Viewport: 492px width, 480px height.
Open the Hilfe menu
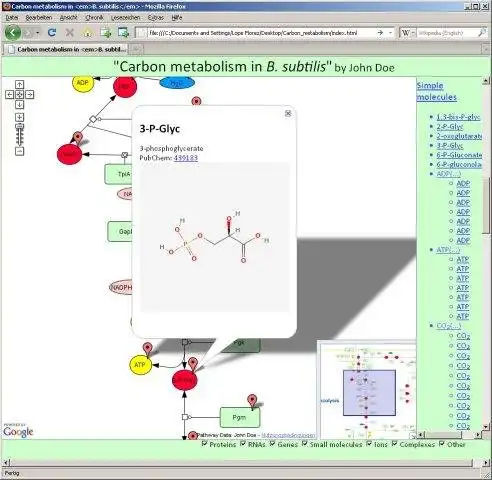tap(177, 18)
